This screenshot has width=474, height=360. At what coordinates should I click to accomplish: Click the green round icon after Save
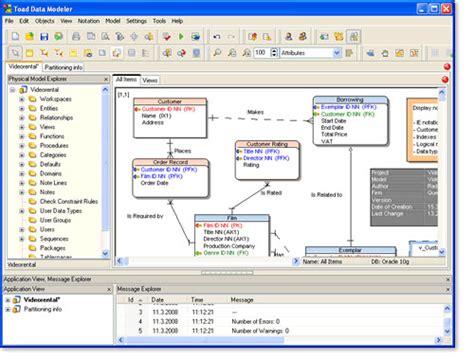59,36
